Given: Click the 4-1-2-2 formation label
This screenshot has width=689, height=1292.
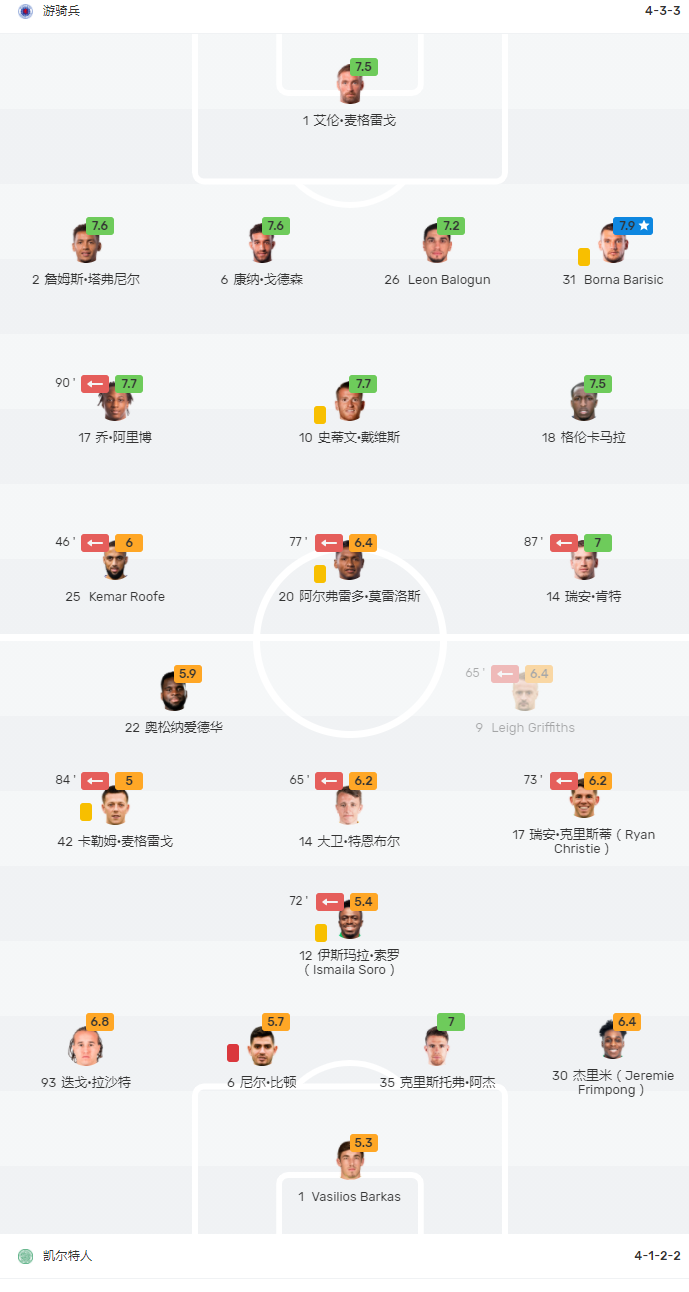Looking at the screenshot, I should (657, 1256).
